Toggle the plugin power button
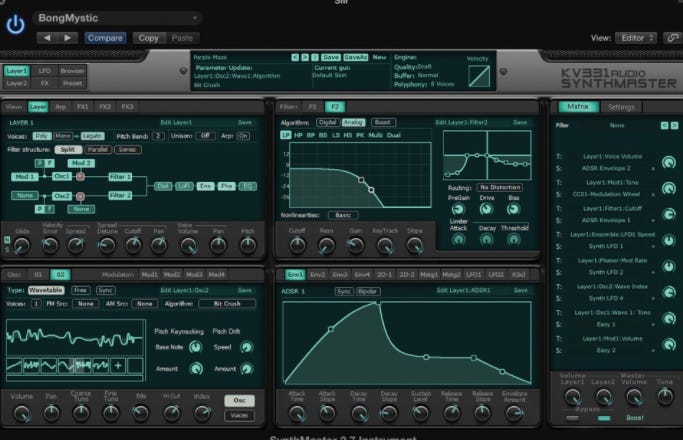The height and width of the screenshot is (440, 683). pyautogui.click(x=15, y=24)
